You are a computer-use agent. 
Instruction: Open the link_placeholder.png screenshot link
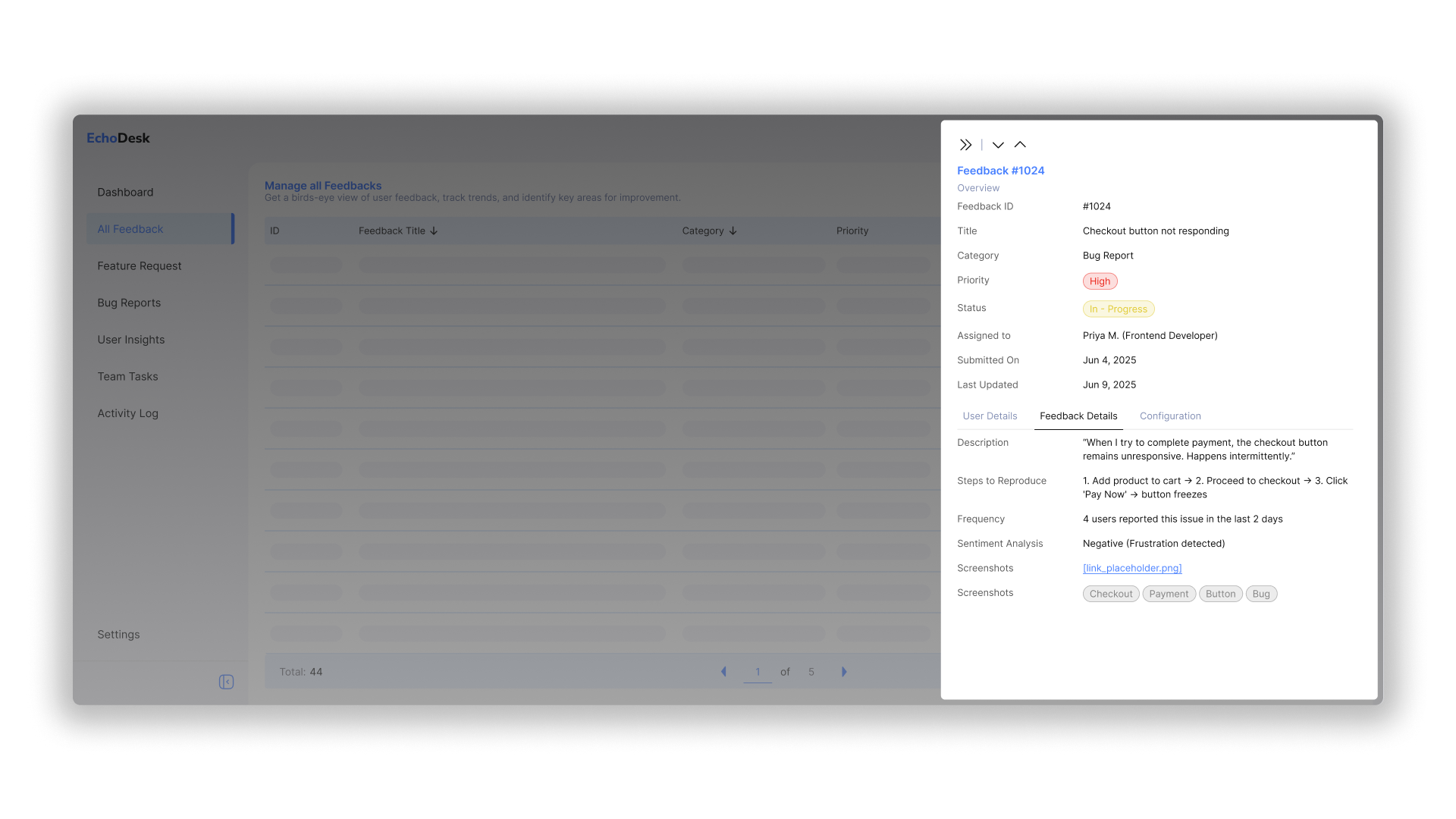pos(1132,568)
